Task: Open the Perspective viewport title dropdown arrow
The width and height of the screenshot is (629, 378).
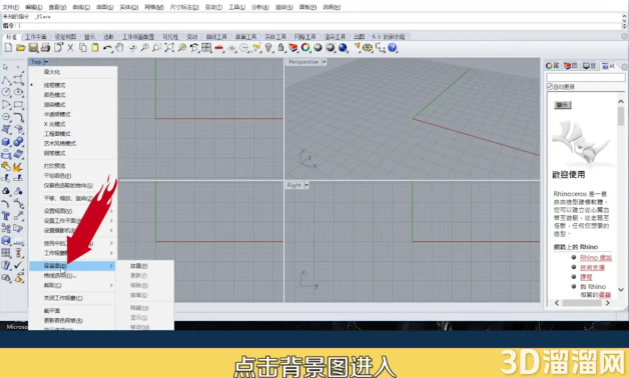Action: click(324, 62)
